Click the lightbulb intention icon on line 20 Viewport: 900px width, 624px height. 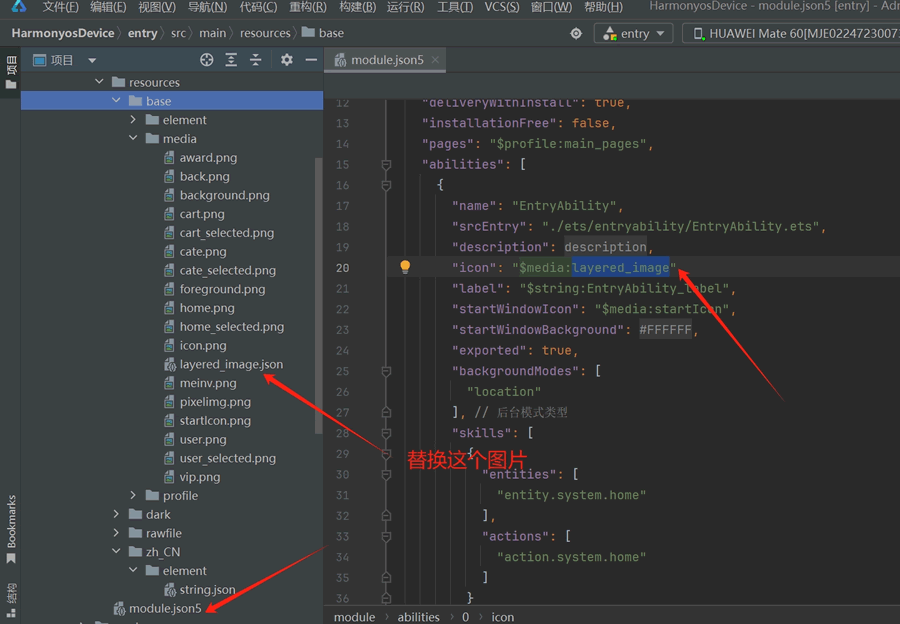pos(405,266)
